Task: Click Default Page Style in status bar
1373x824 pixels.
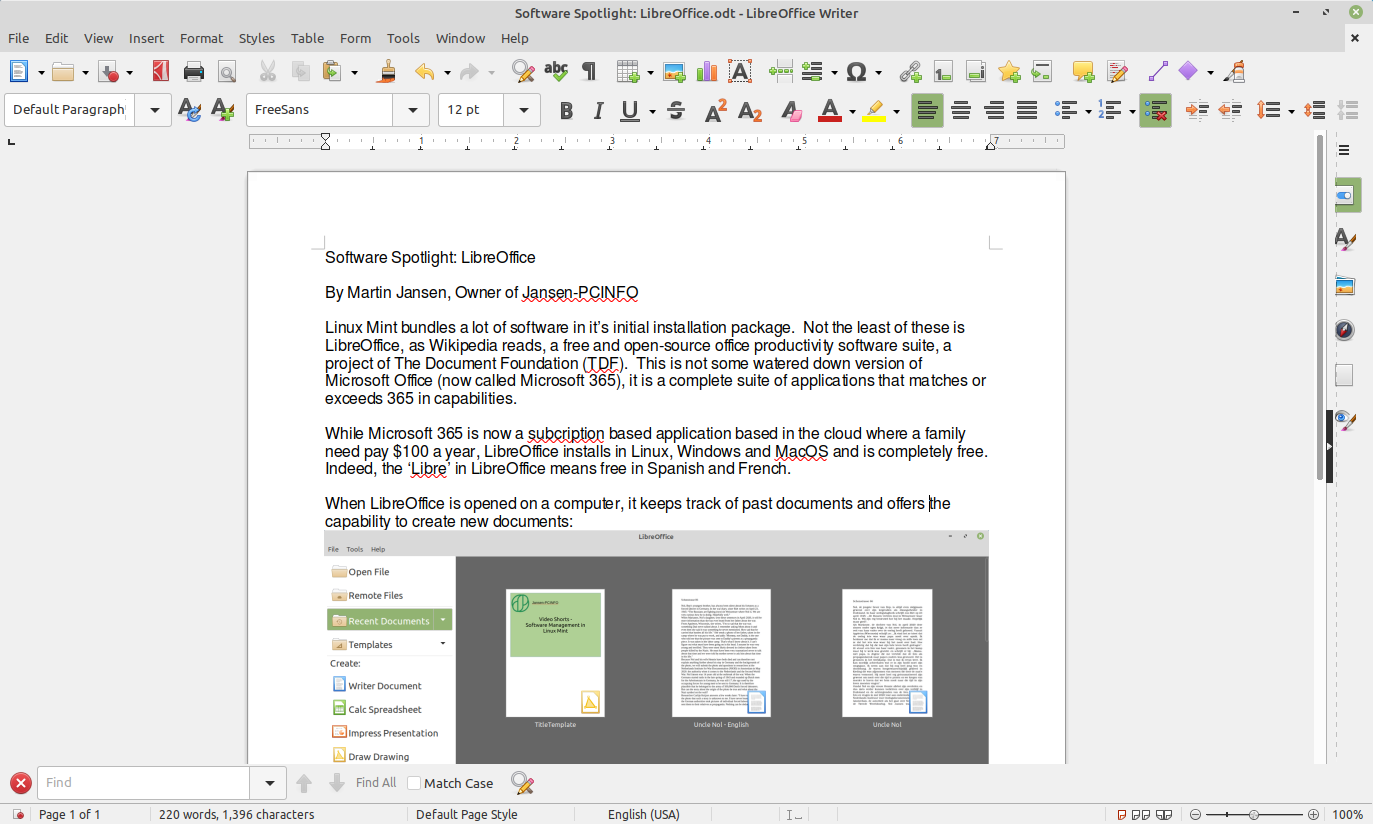Action: tap(467, 814)
